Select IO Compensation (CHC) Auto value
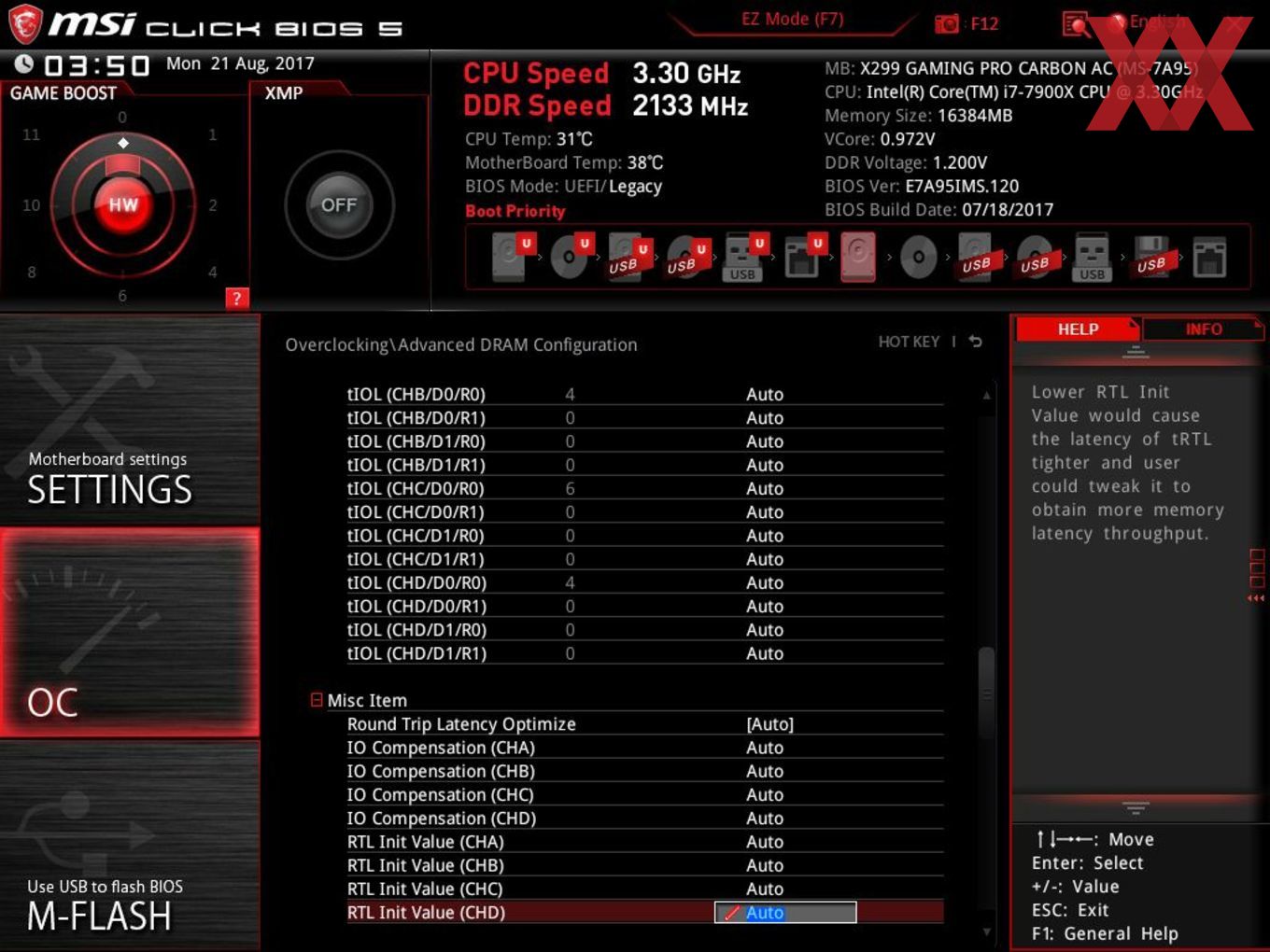The image size is (1270, 952). (764, 794)
